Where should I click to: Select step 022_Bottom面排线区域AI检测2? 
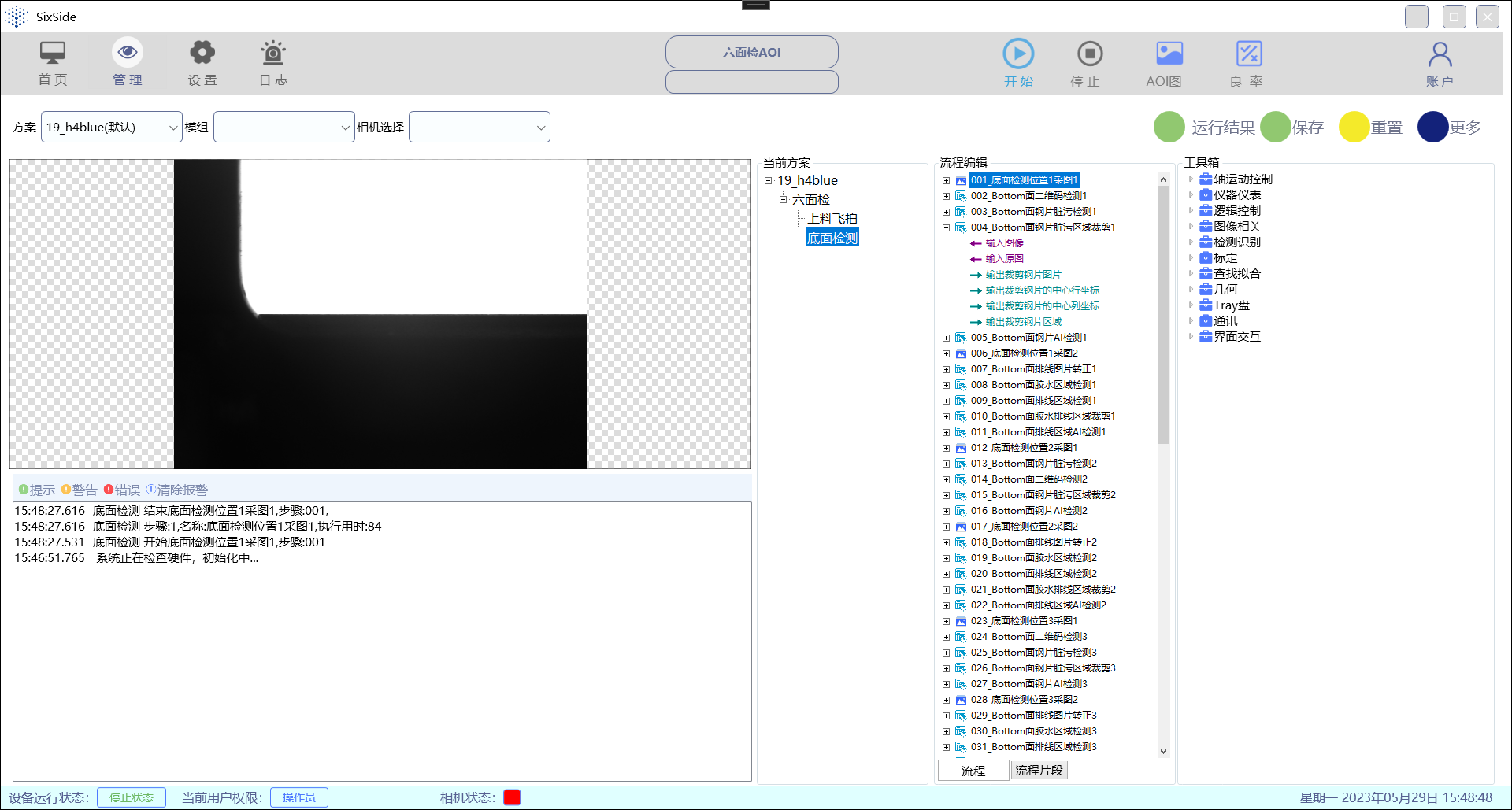pos(1038,605)
